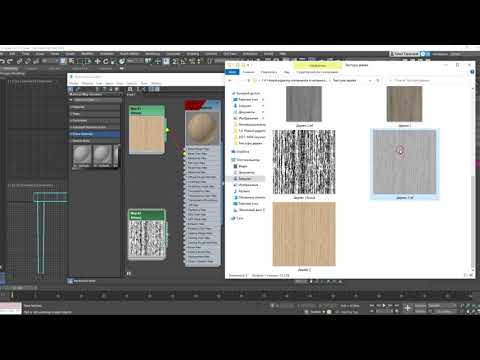Screen dimensions: 480x360
Task: Activate the Unlink Selection tool
Action: pyautogui.click(x=28, y=61)
